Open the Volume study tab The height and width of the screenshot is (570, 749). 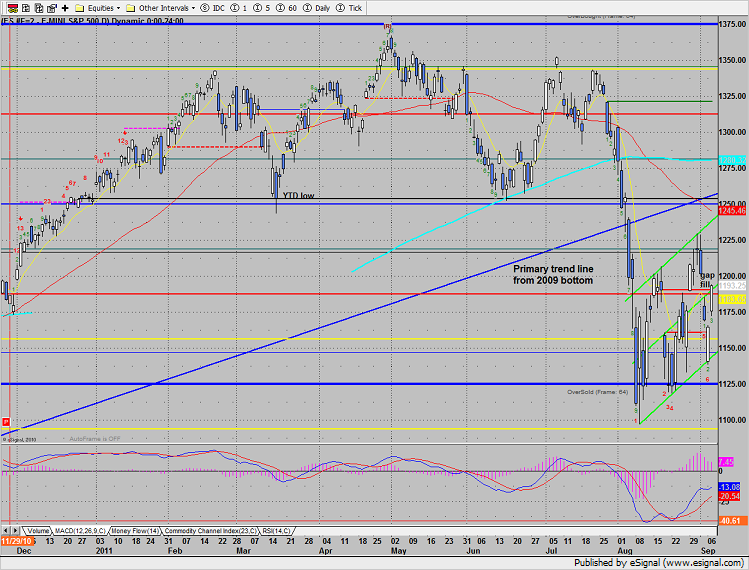(38, 531)
